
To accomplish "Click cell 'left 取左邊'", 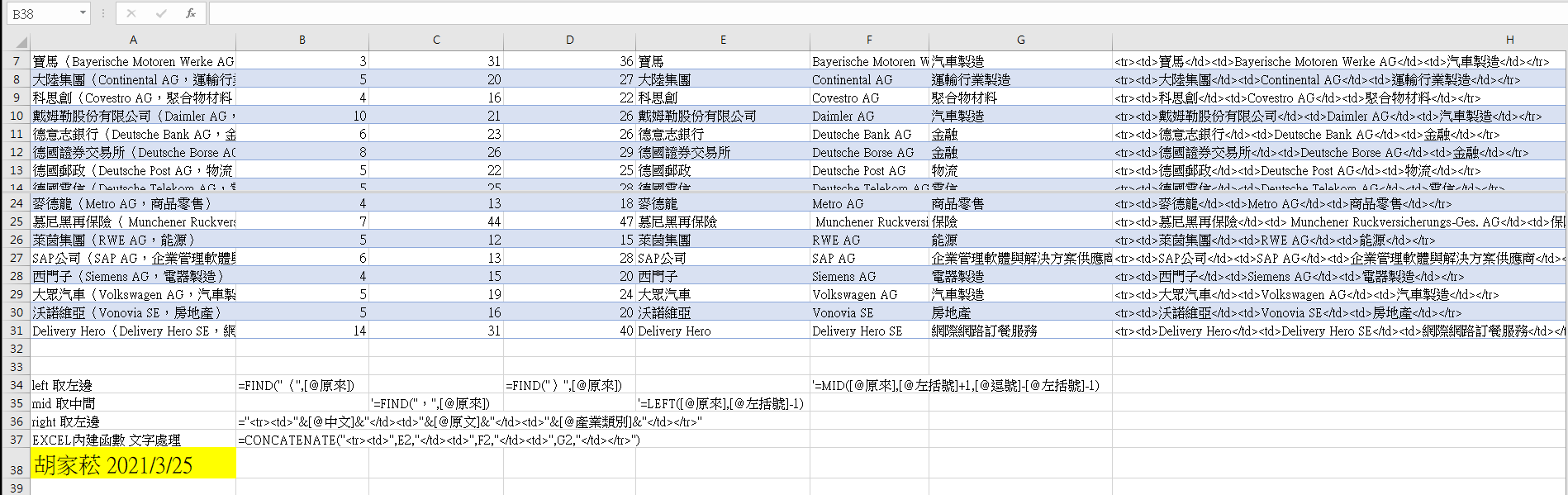I will (133, 385).
